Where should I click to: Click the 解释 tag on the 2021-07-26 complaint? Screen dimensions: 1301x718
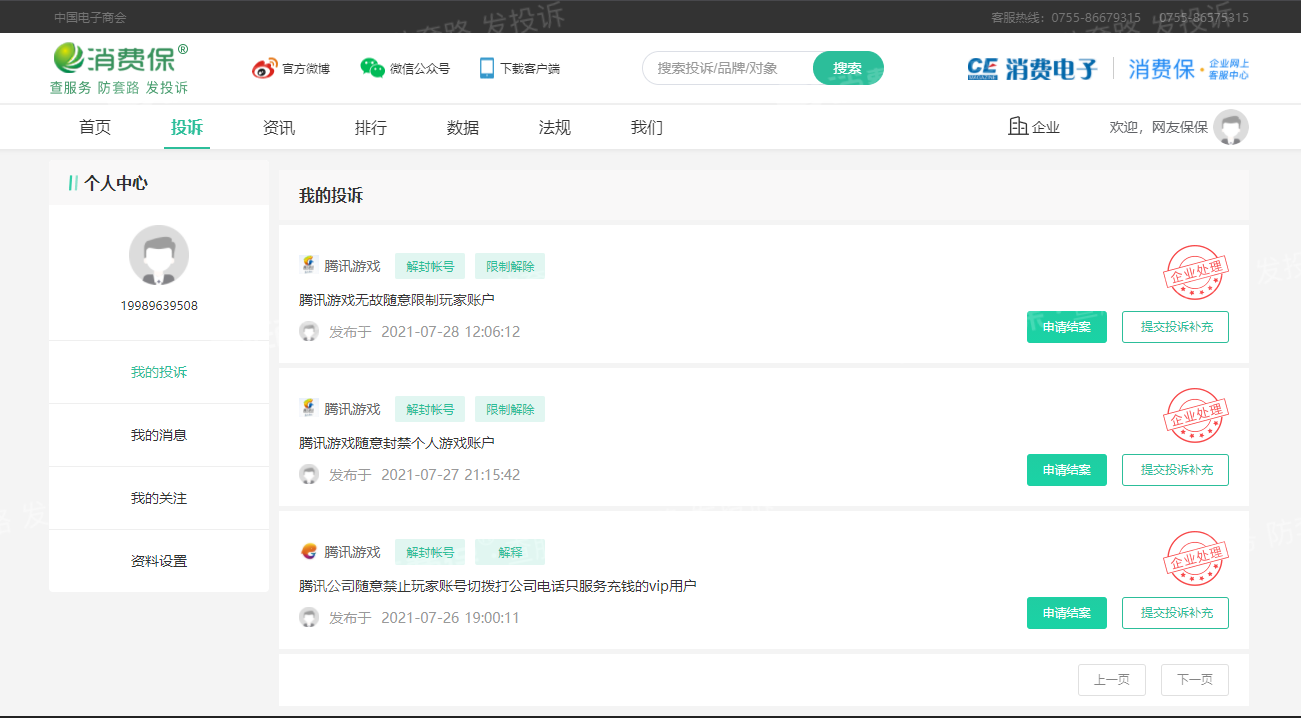coord(510,552)
